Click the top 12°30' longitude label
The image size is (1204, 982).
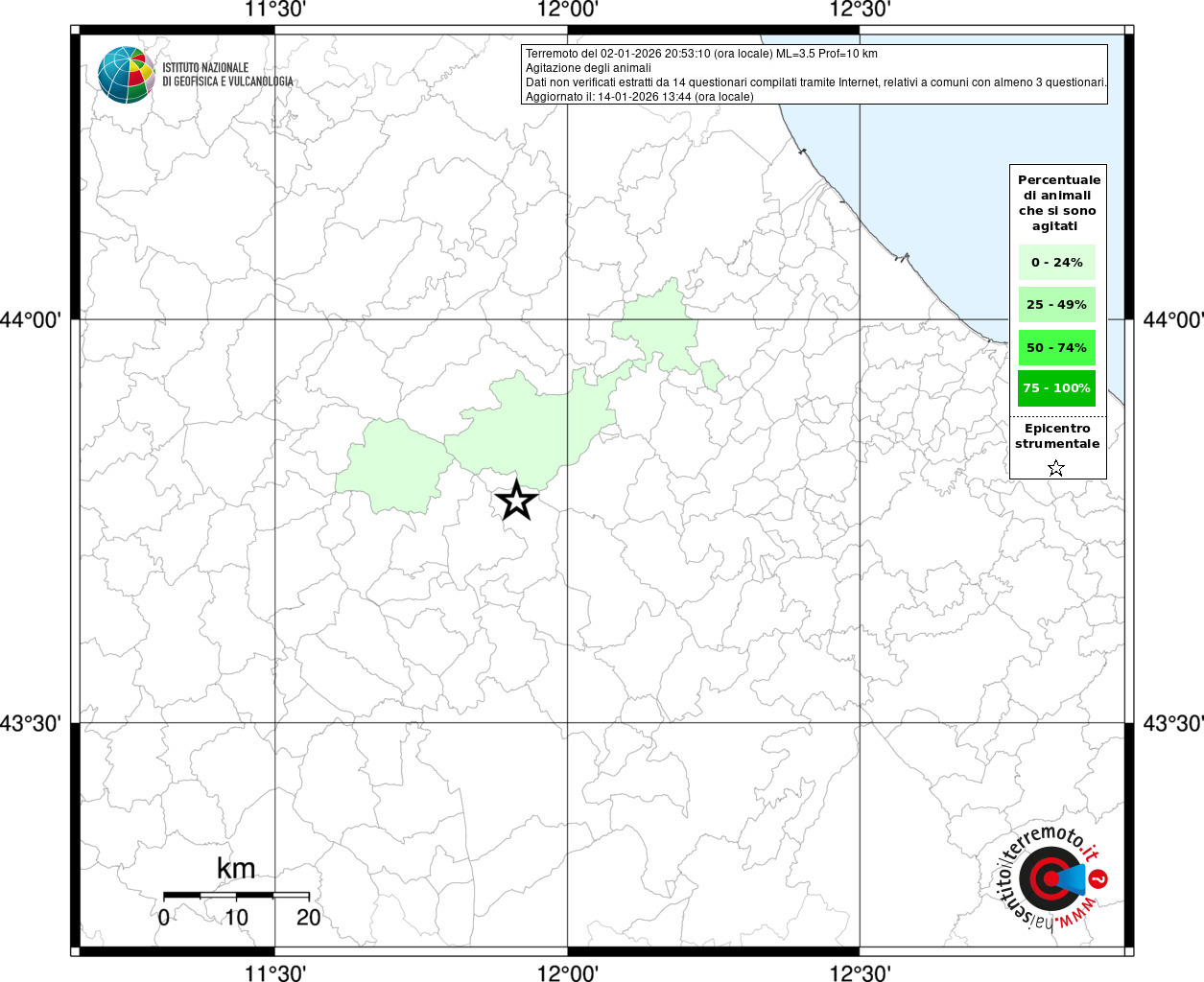pos(860,10)
